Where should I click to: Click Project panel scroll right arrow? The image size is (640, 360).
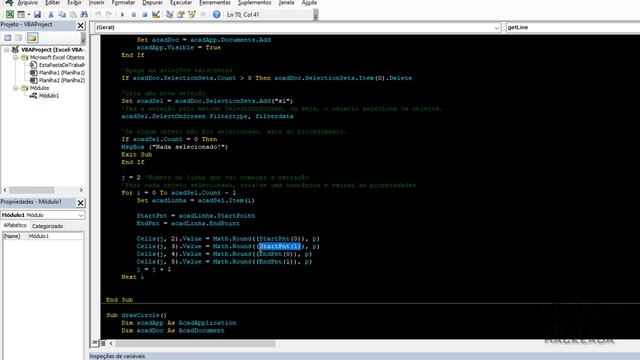coord(81,190)
